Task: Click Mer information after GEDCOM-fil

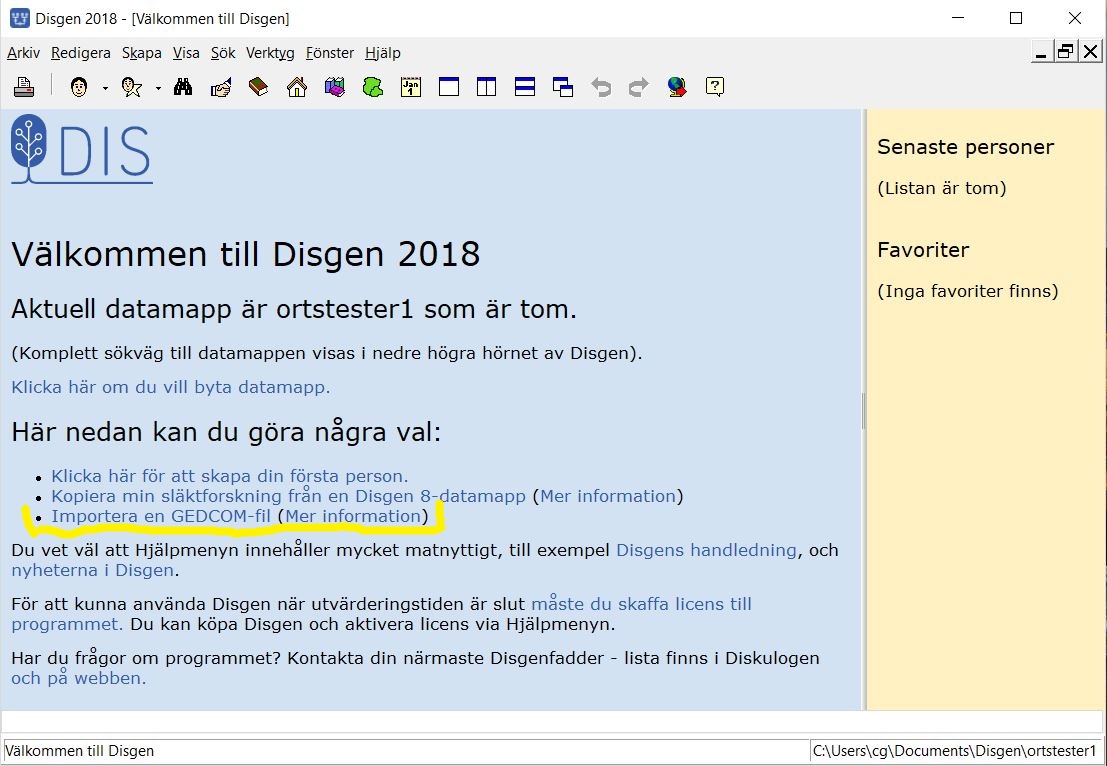Action: tap(353, 516)
